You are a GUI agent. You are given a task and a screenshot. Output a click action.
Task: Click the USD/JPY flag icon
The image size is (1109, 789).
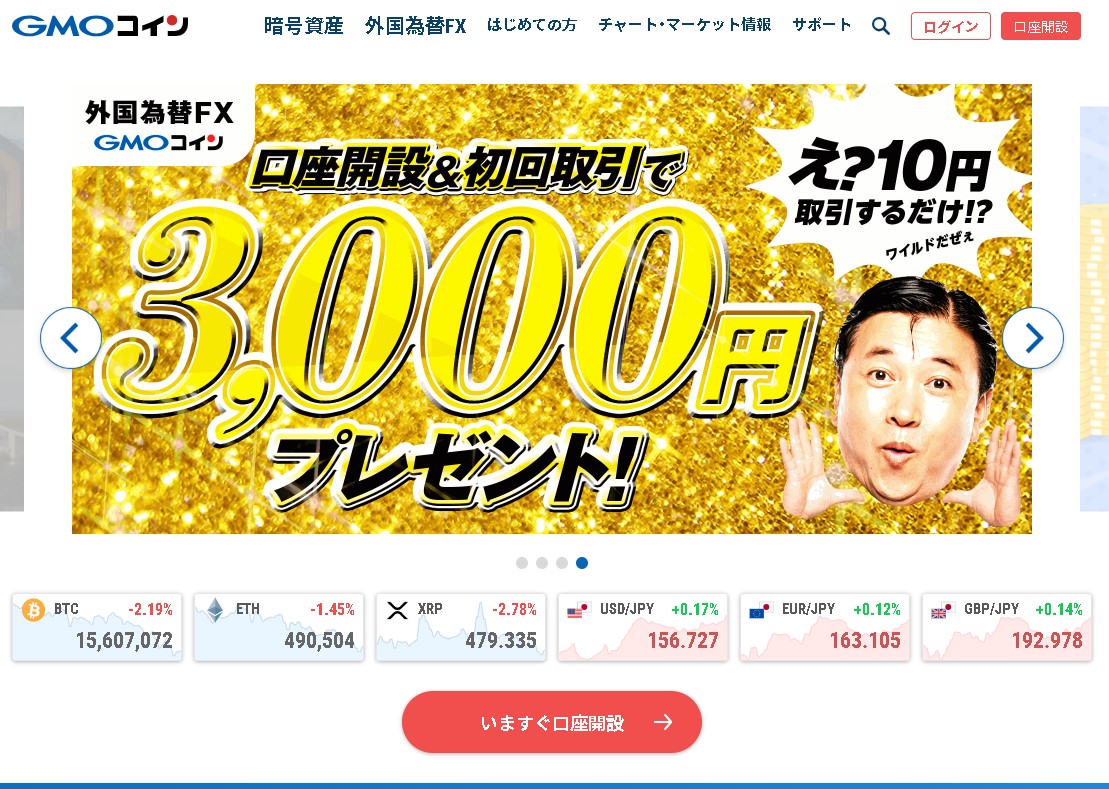pyautogui.click(x=579, y=609)
